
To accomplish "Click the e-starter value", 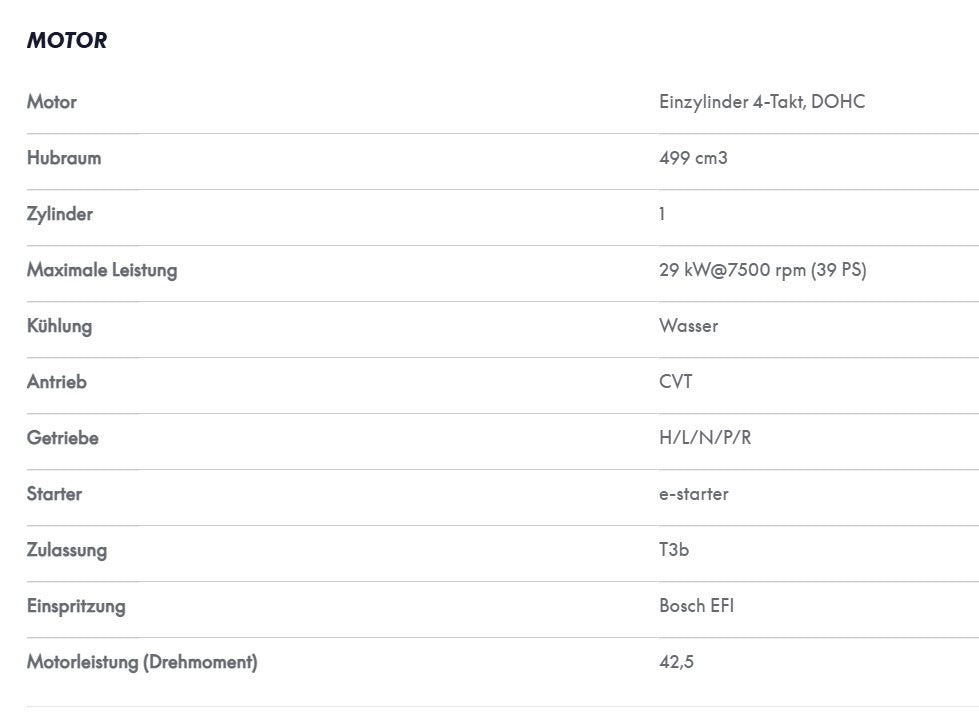I will (694, 494).
